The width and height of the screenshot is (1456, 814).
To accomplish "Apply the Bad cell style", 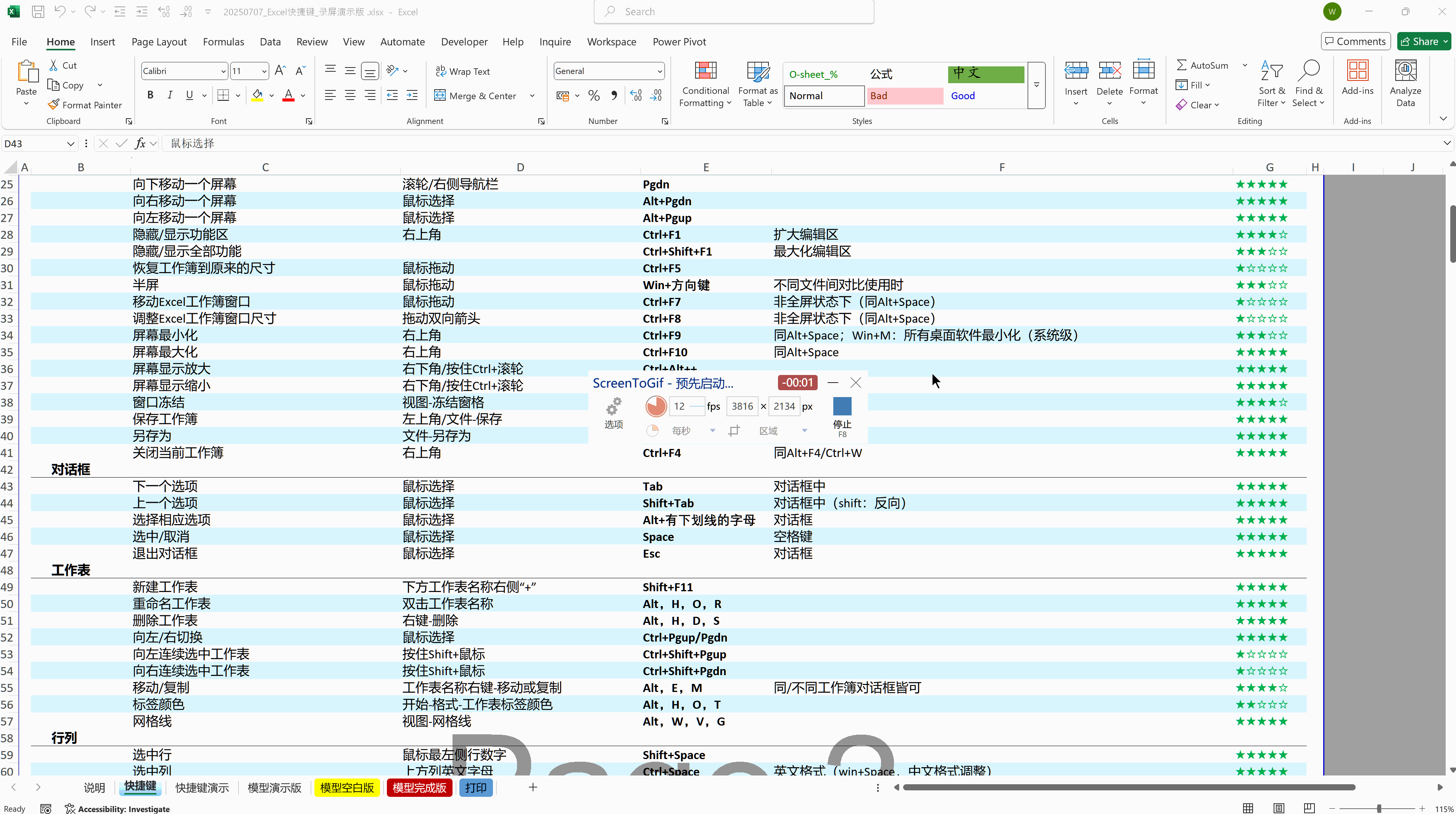I will coord(904,95).
